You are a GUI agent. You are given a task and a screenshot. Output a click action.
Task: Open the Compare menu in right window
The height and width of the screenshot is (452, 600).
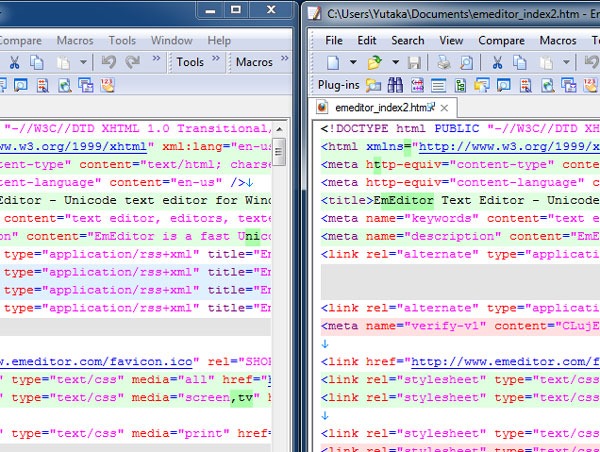(x=501, y=41)
